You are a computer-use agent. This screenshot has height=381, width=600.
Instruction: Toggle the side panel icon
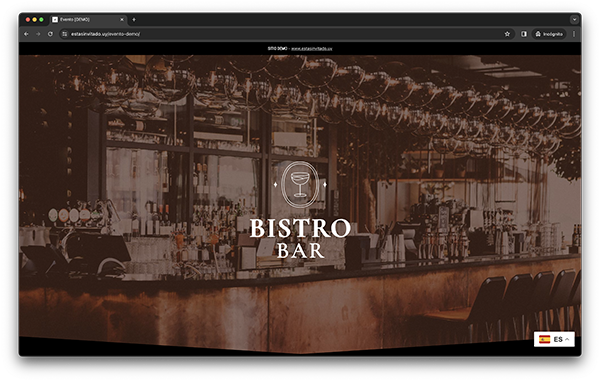click(x=524, y=34)
